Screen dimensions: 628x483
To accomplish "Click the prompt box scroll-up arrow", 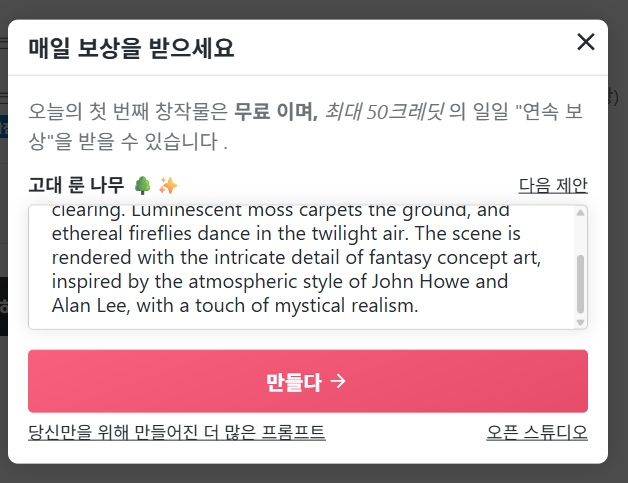I will point(580,212).
